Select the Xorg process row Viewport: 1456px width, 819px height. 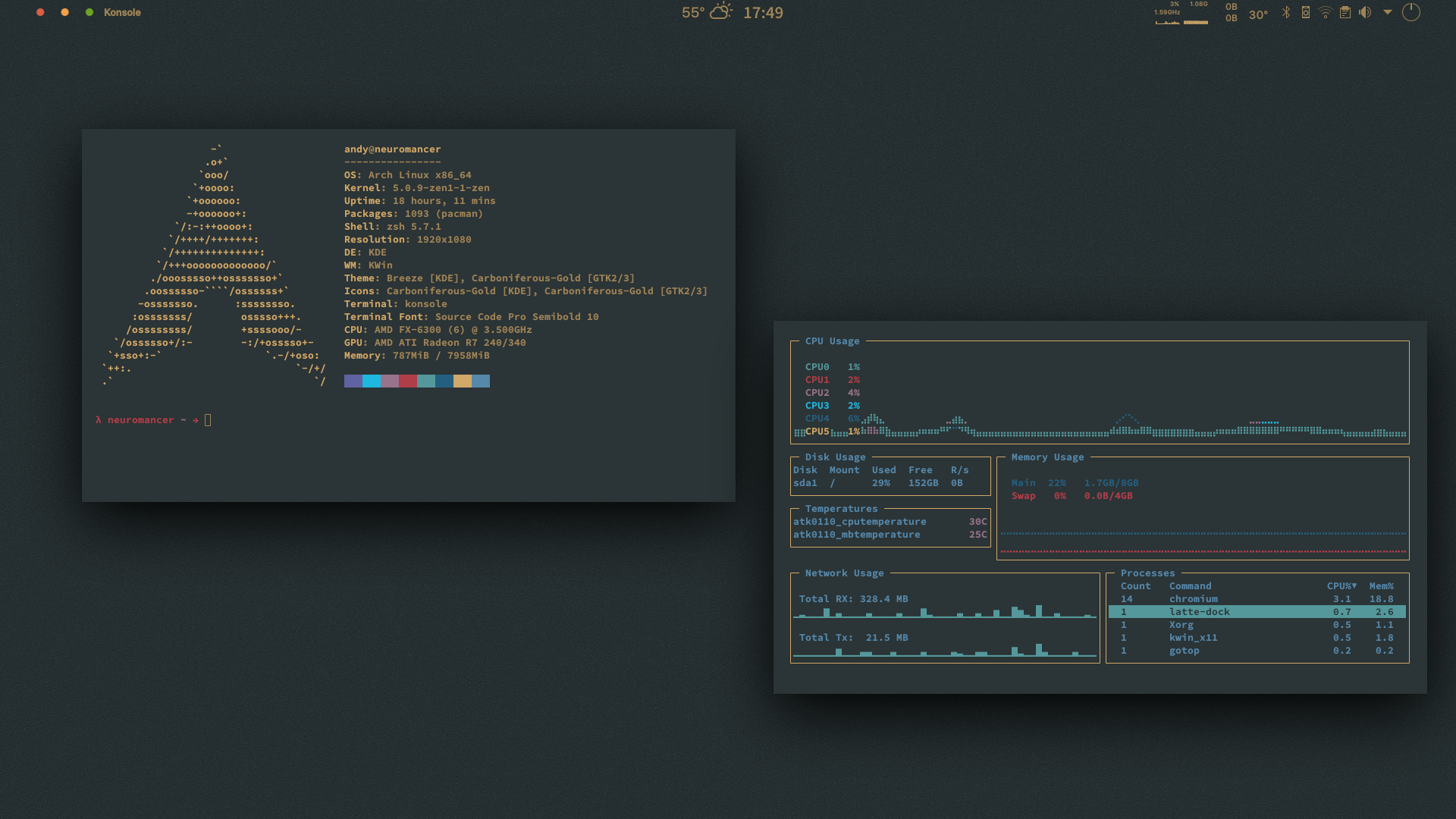[1257, 625]
